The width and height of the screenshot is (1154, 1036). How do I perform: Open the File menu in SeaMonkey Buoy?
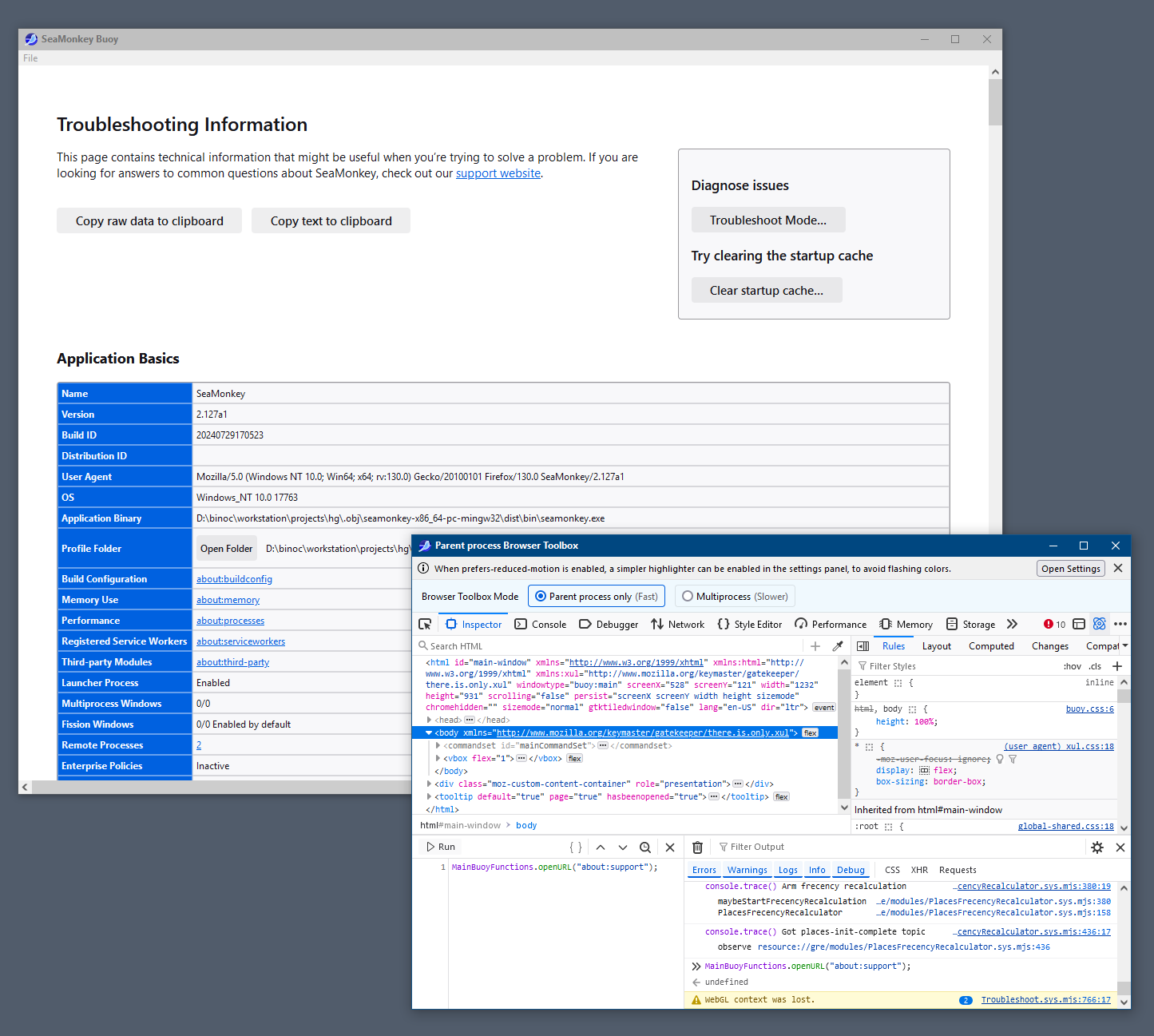point(30,58)
